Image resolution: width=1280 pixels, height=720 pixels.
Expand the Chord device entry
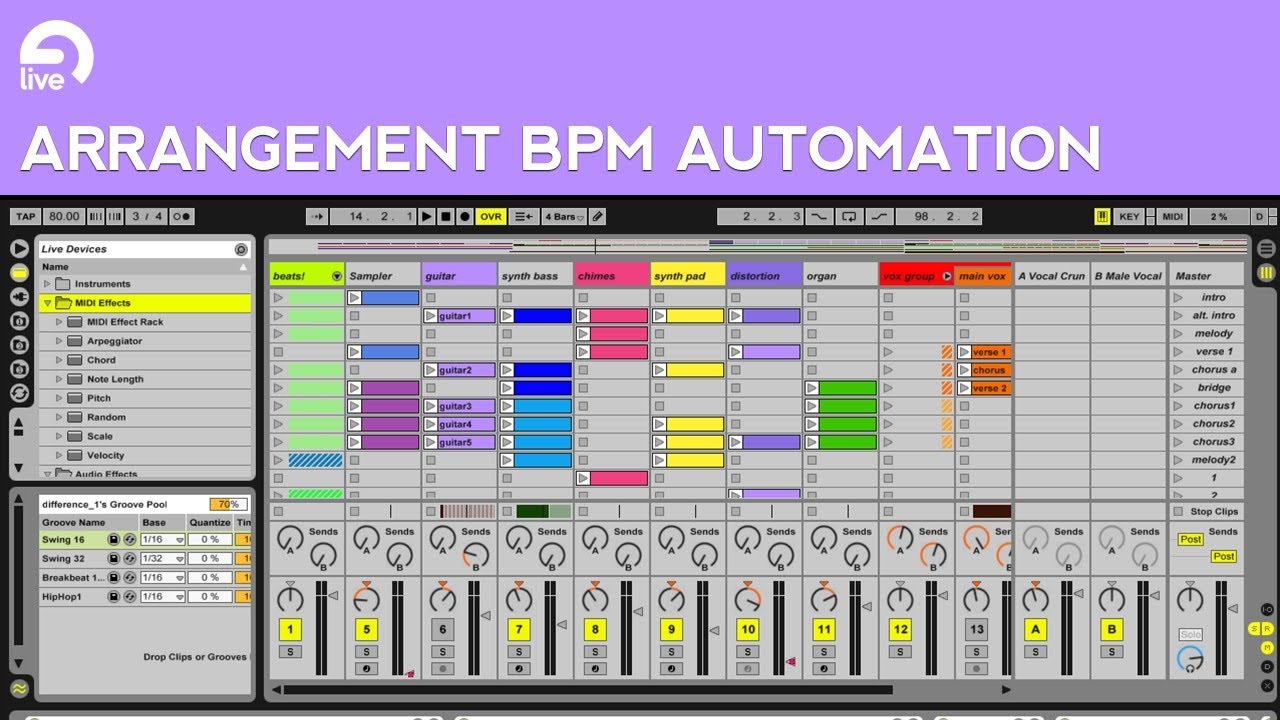59,360
